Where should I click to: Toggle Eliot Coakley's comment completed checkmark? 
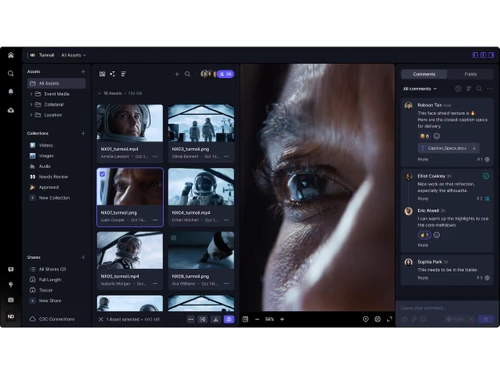click(486, 176)
